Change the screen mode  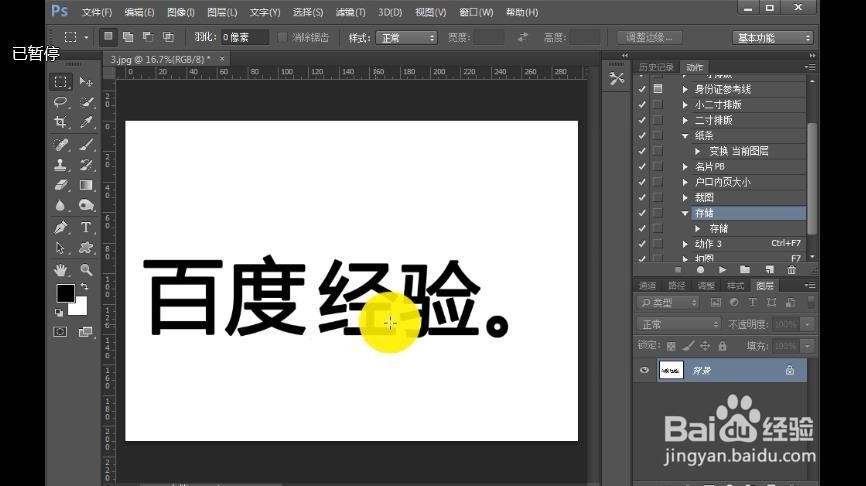tap(85, 332)
